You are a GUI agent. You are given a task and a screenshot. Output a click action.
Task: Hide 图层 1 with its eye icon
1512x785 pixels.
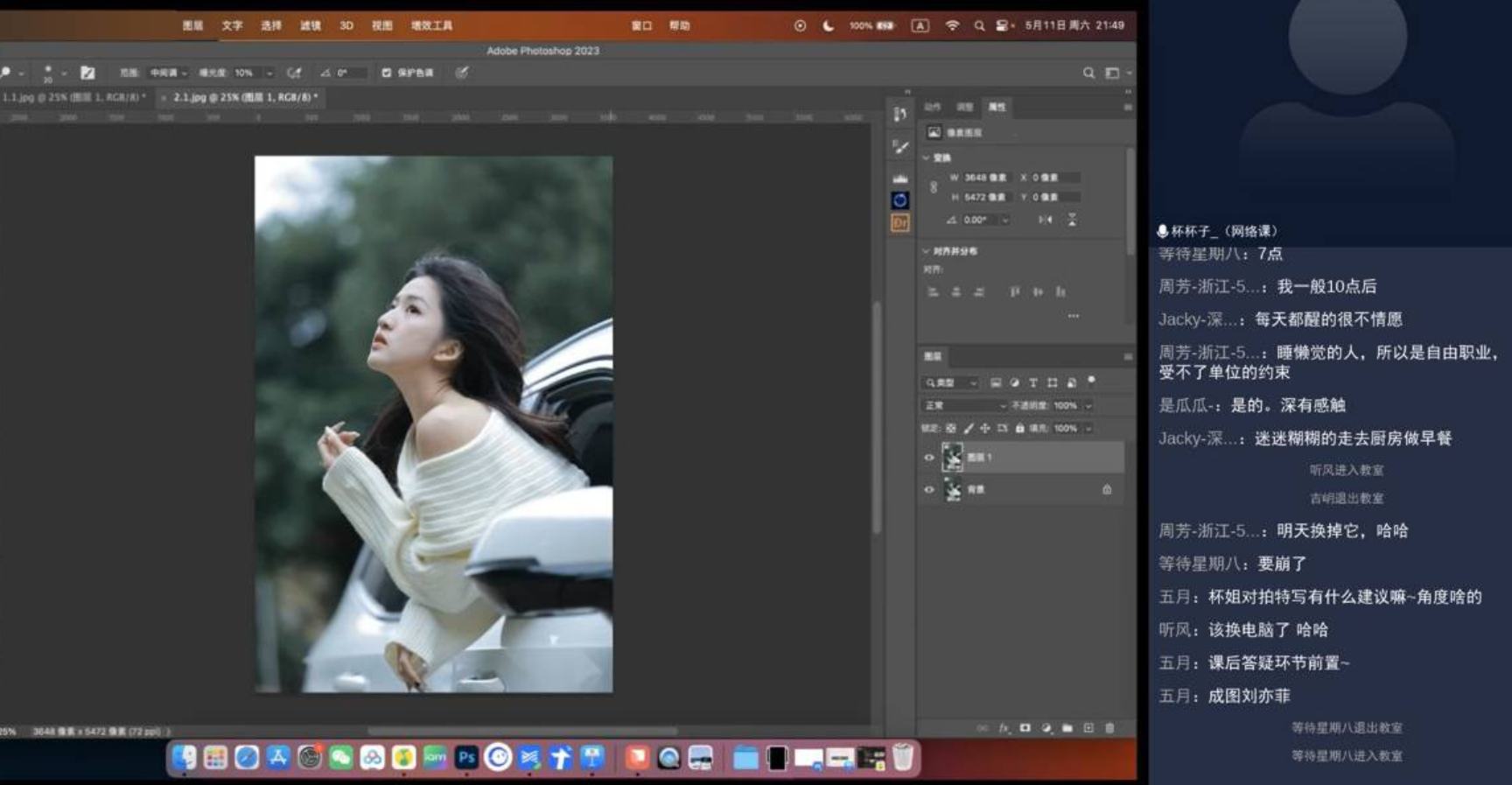929,458
